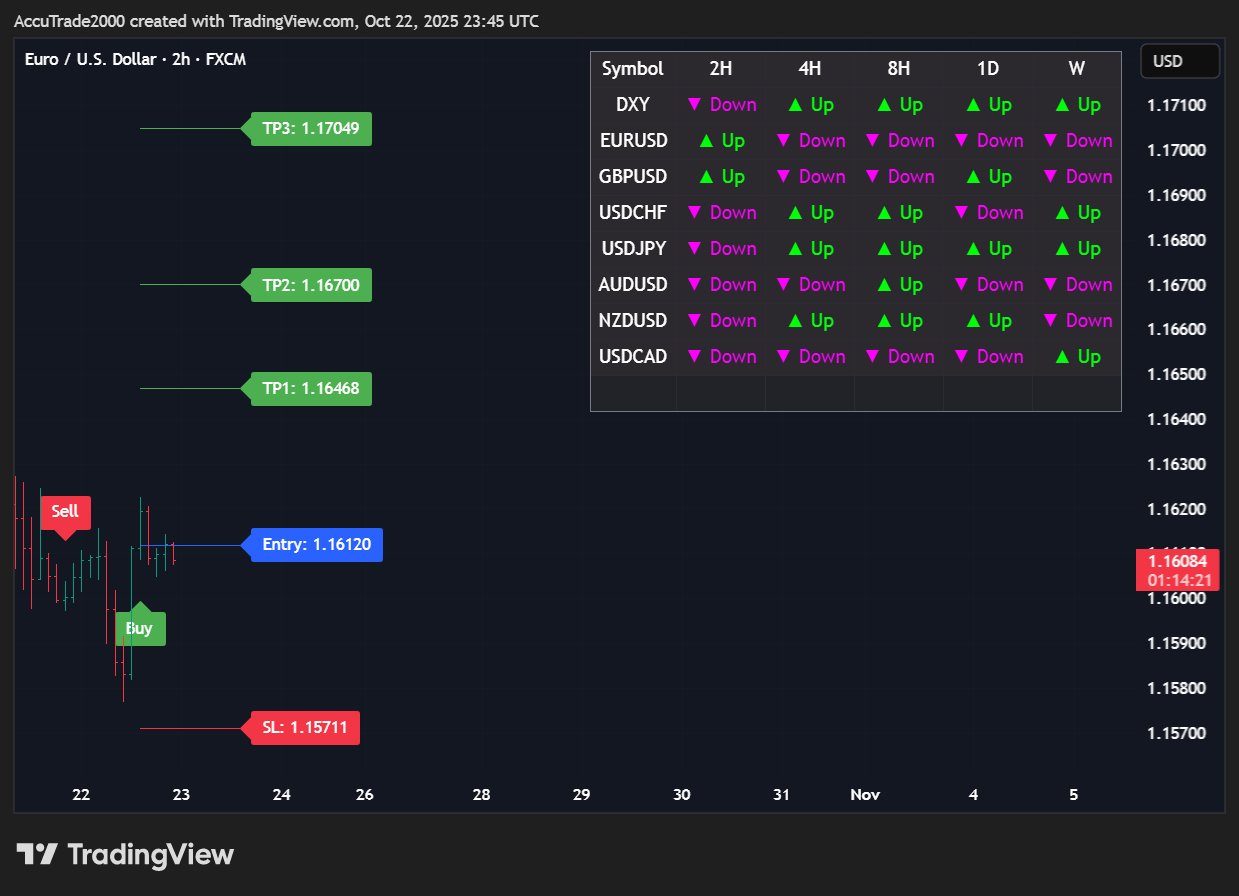Click the TradingView logo
The width and height of the screenshot is (1239, 896).
click(x=125, y=855)
